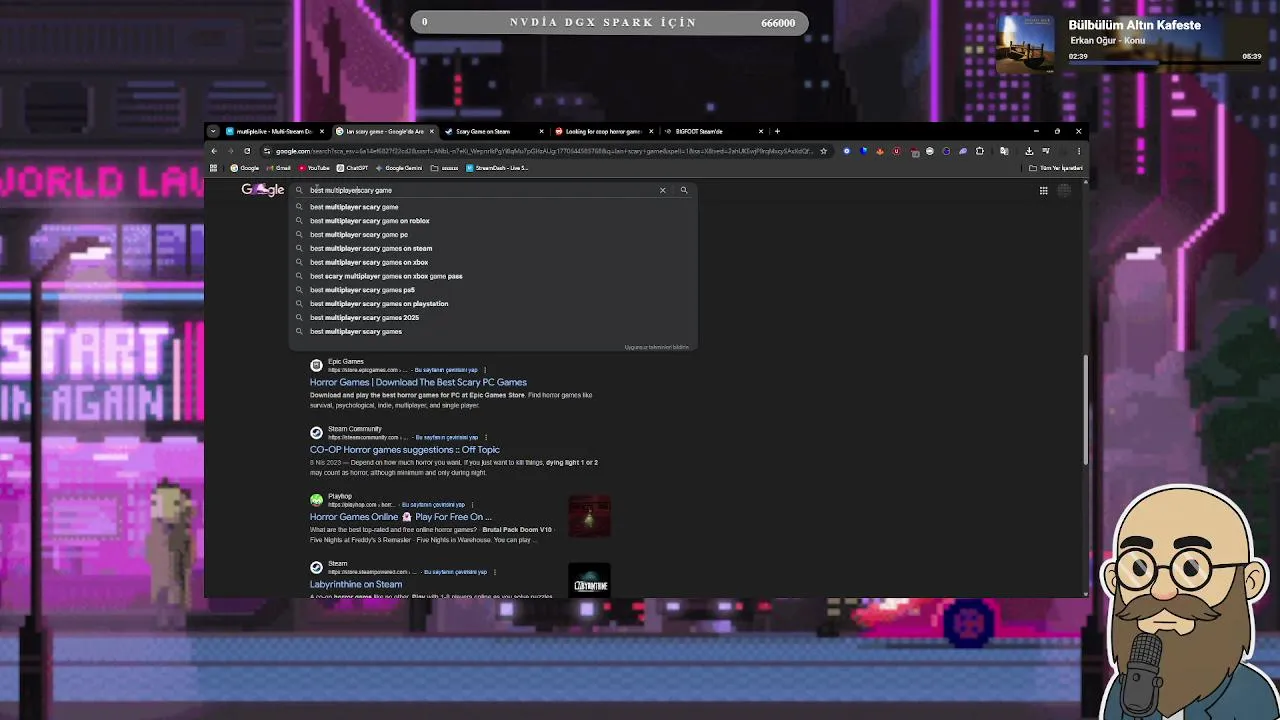The height and width of the screenshot is (720, 1280).
Task: Open Google apps grid icon
Action: (x=1043, y=190)
